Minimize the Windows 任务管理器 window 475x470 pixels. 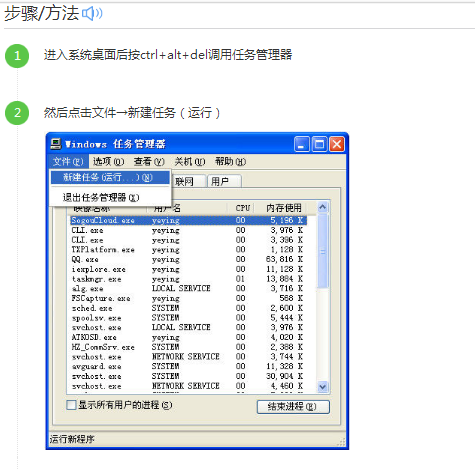[x=302, y=144]
